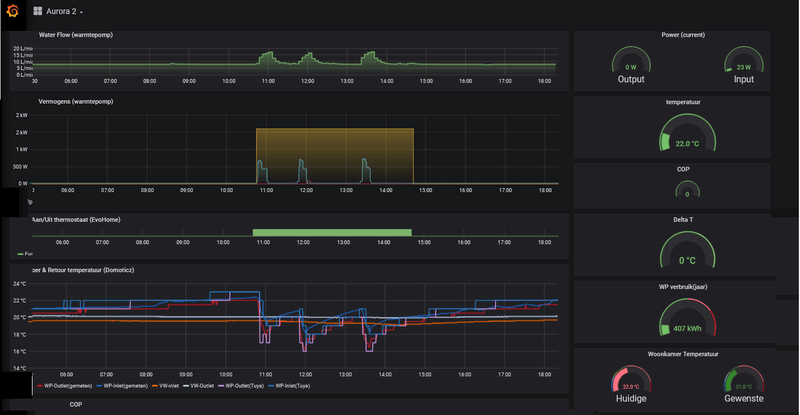Open the Water Flow (warmtepomp) panel title menu
Viewport: 800px width, 415px height.
pos(76,35)
